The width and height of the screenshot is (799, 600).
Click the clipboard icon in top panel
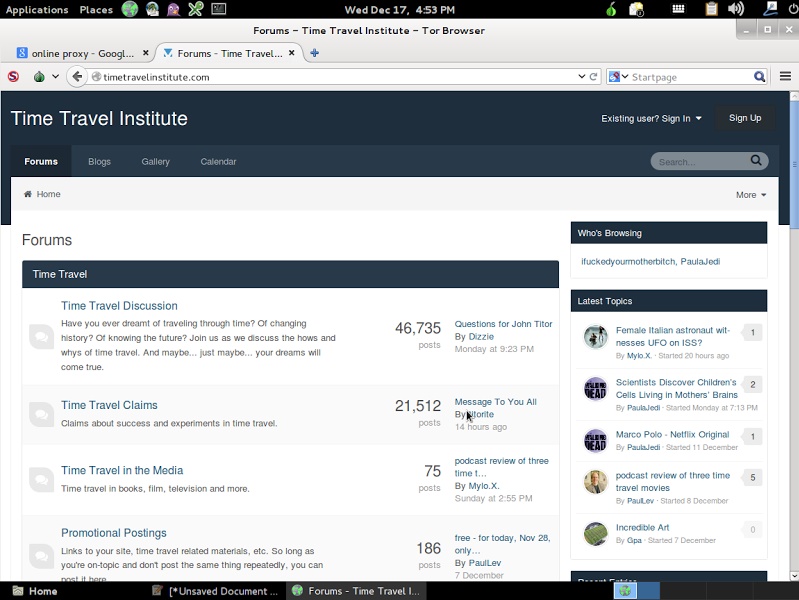point(711,9)
